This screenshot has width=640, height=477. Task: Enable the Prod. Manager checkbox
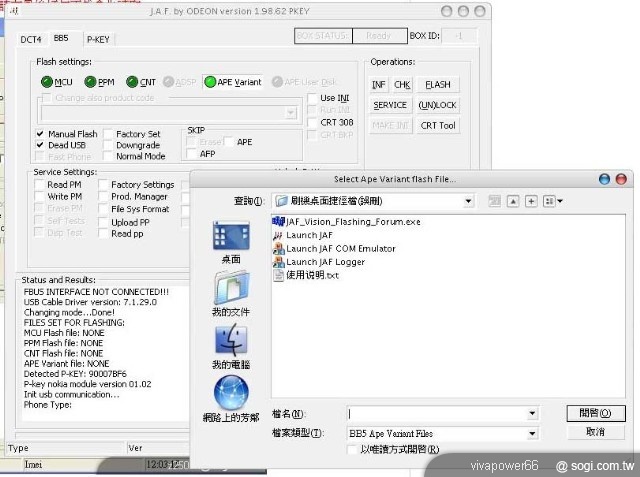tap(103, 196)
